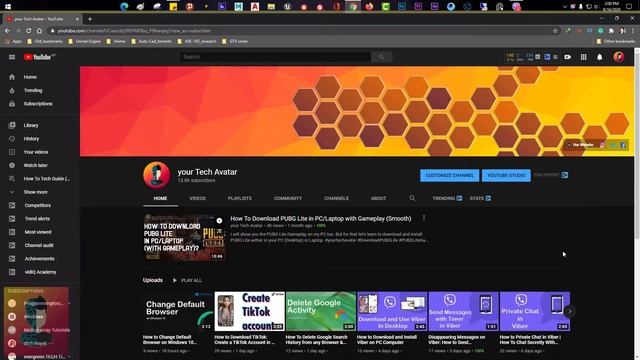Image resolution: width=640 pixels, height=360 pixels.
Task: Click Play All next to Uploads
Action: 187,280
